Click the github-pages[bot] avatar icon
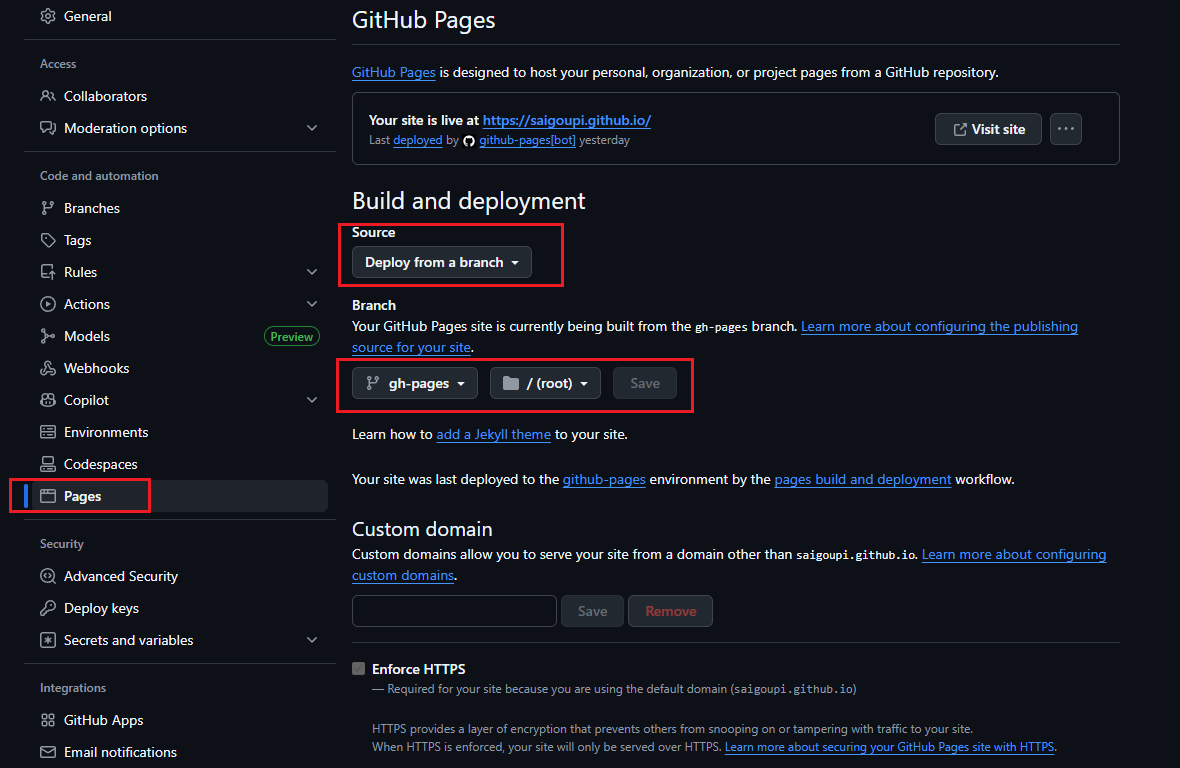This screenshot has width=1180, height=768. (x=469, y=140)
